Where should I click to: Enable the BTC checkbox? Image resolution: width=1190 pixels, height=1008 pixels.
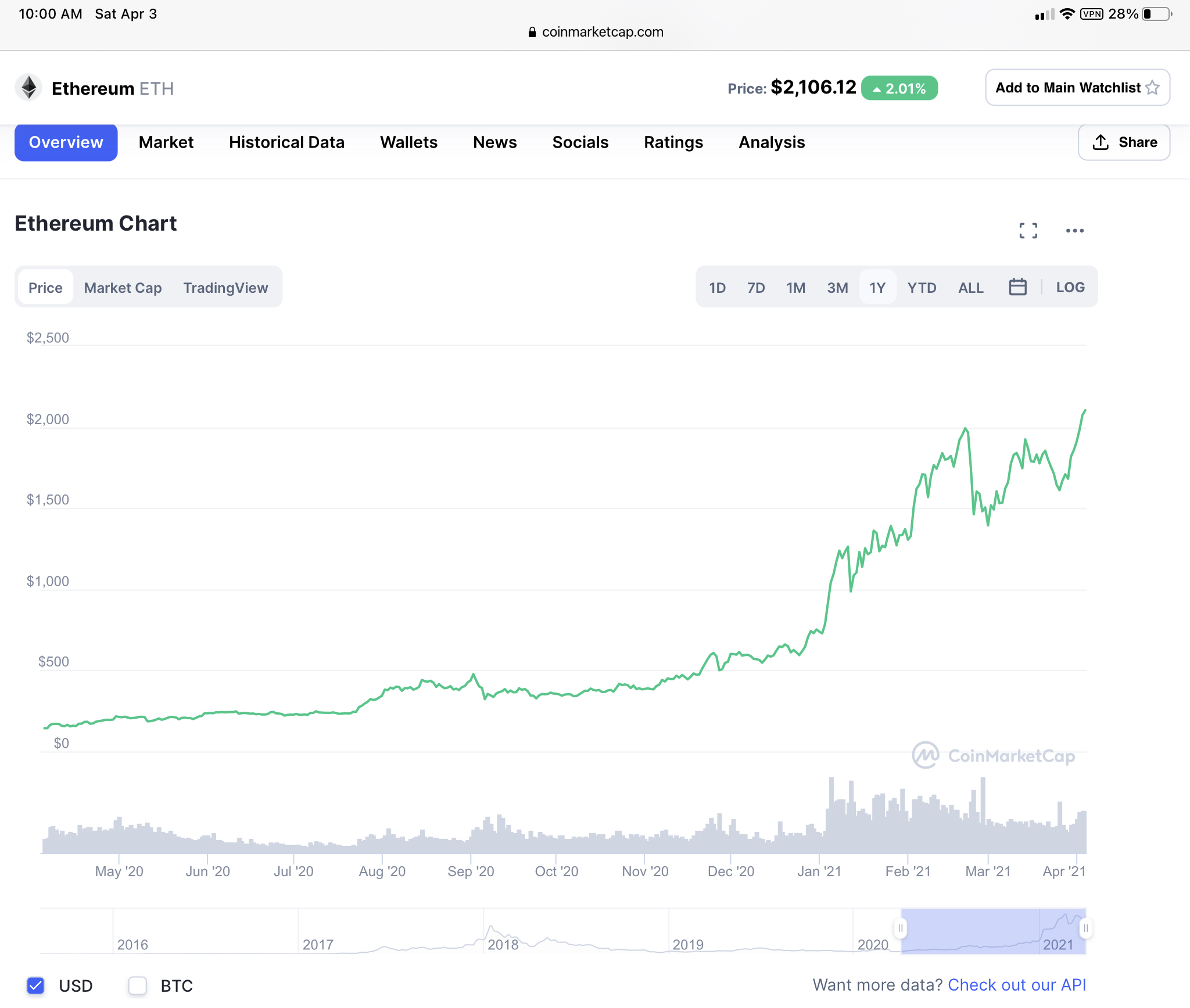click(x=138, y=985)
